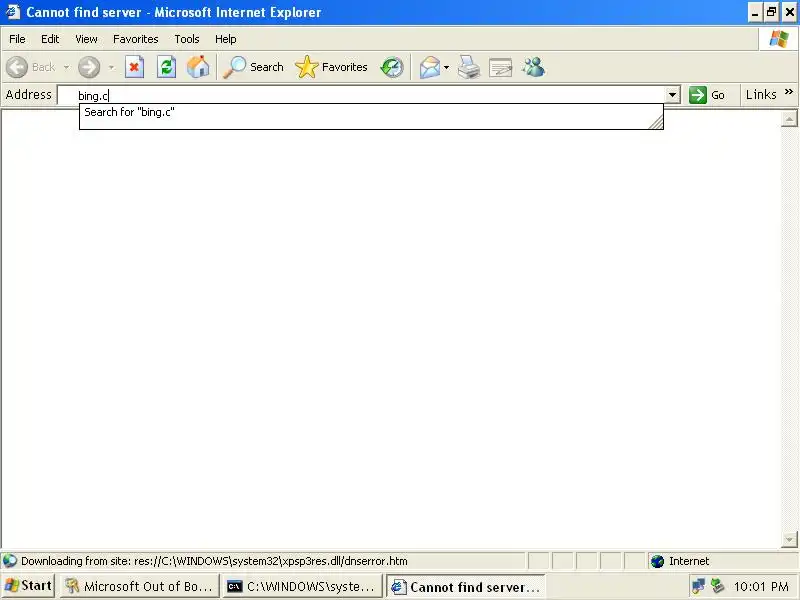The height and width of the screenshot is (600, 800).
Task: Open Forward history dropdown arrow
Action: tap(111, 67)
